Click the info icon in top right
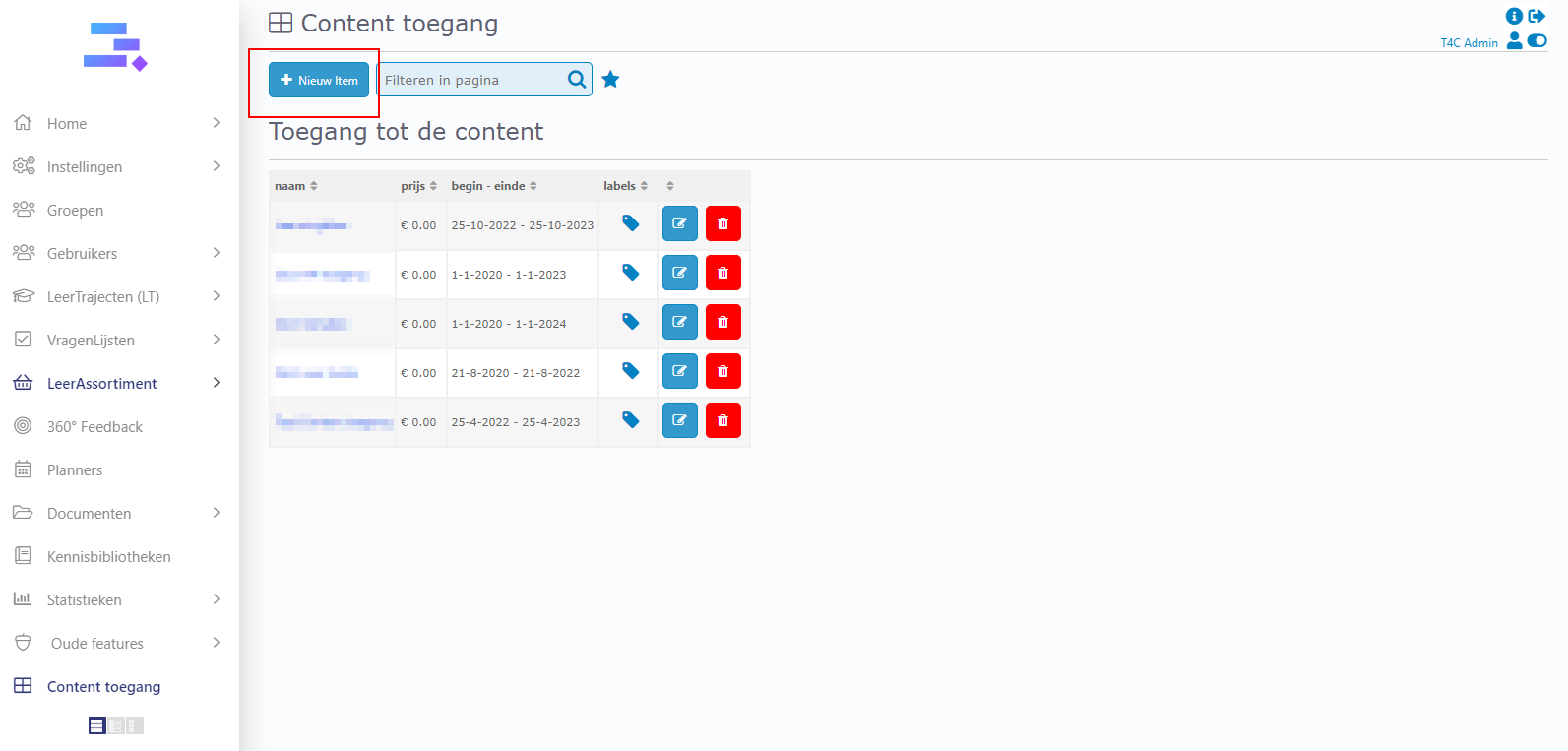Image resolution: width=1568 pixels, height=751 pixels. [1514, 16]
